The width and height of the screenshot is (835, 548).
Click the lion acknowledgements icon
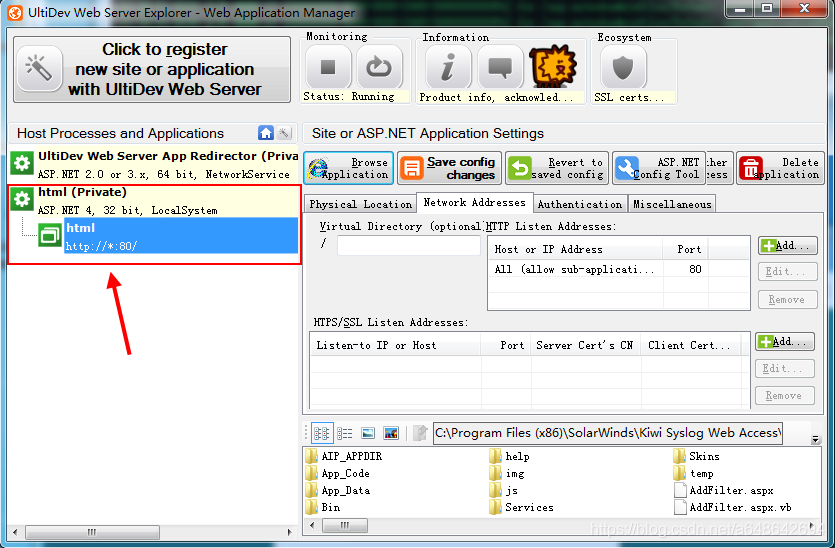coord(553,67)
